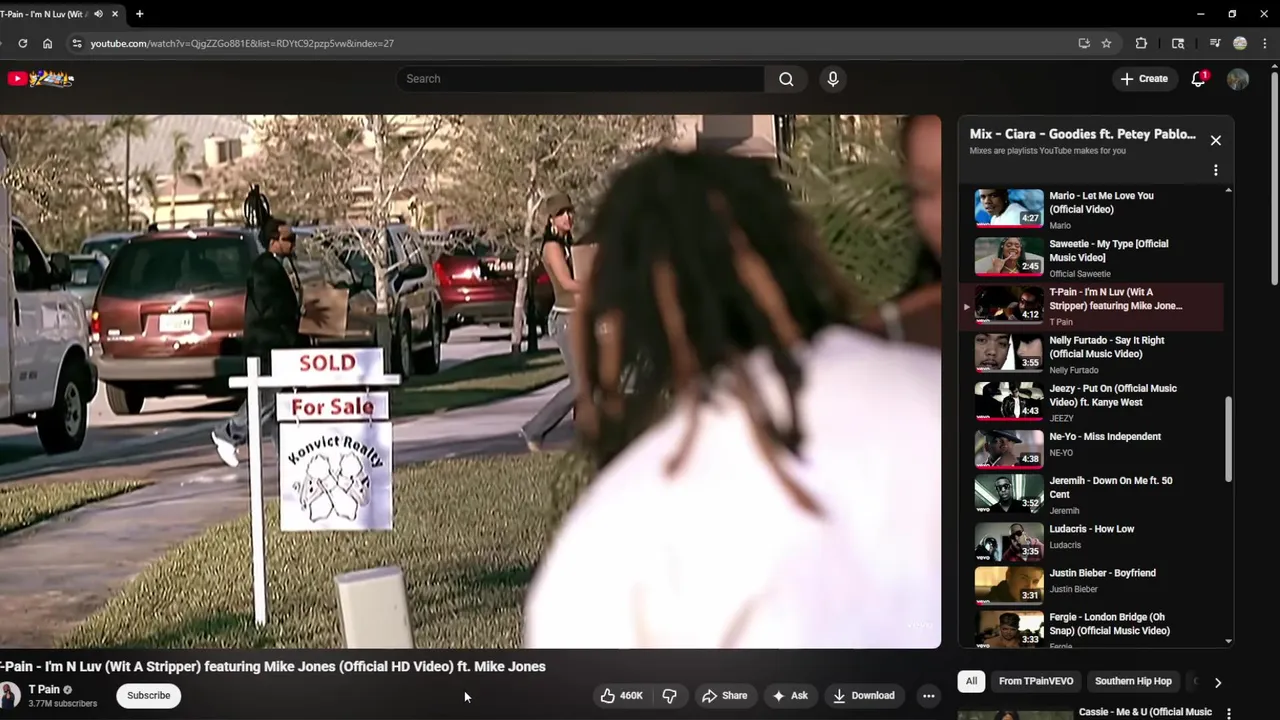Focus the YouTube Search field
The height and width of the screenshot is (720, 1280).
[580, 79]
